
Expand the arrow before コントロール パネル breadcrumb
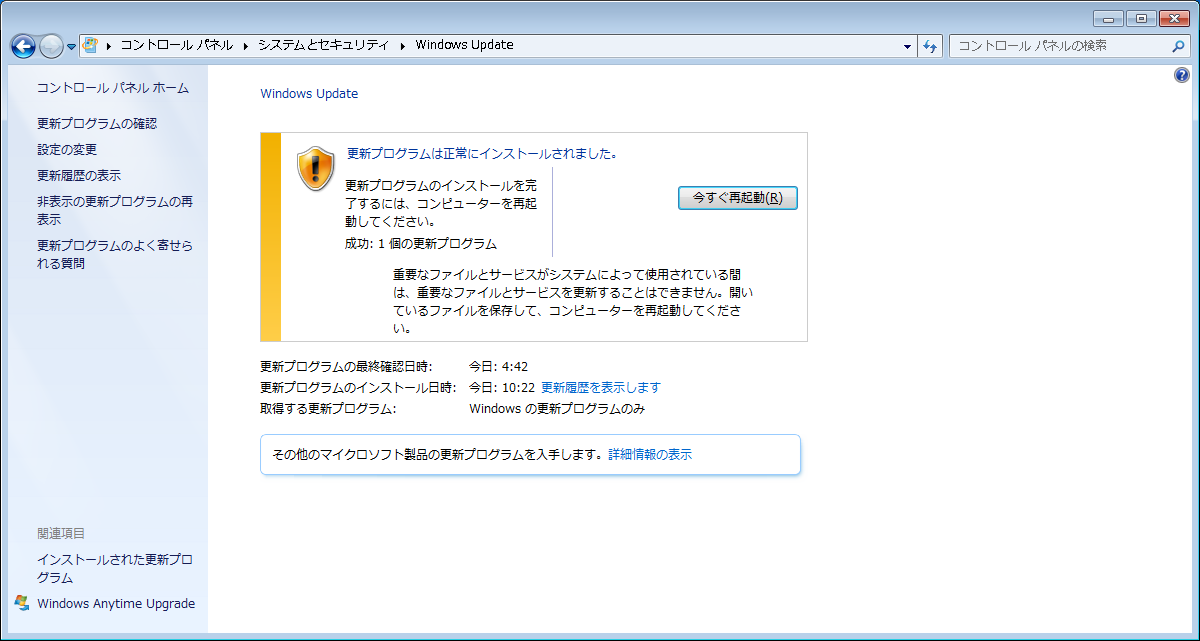click(x=108, y=45)
